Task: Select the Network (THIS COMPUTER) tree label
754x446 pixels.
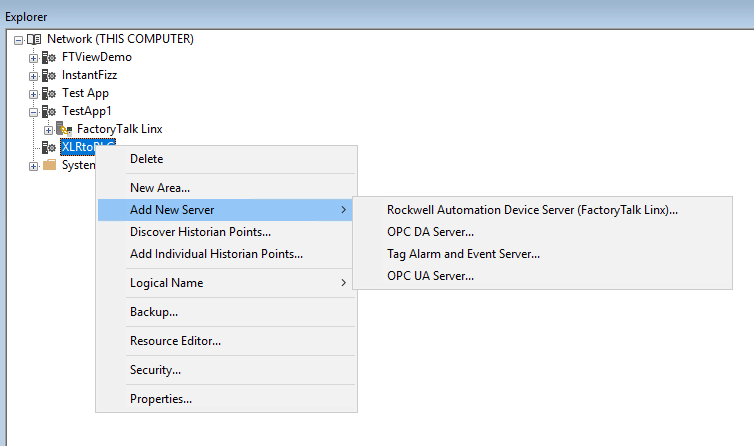Action: (120, 39)
